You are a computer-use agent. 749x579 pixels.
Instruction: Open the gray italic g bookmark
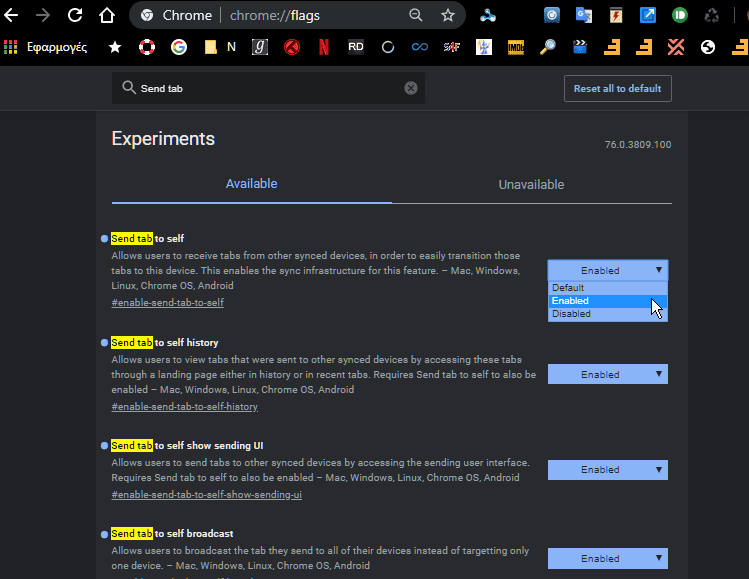coord(260,47)
